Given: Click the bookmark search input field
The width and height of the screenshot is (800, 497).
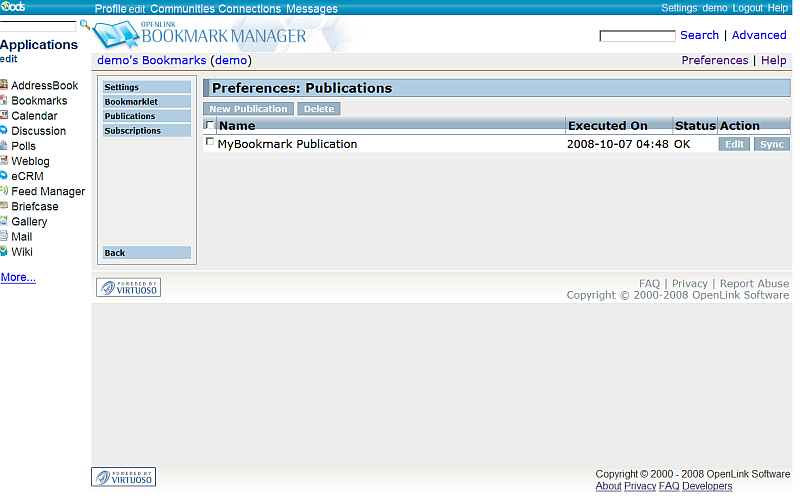Looking at the screenshot, I should click(637, 36).
